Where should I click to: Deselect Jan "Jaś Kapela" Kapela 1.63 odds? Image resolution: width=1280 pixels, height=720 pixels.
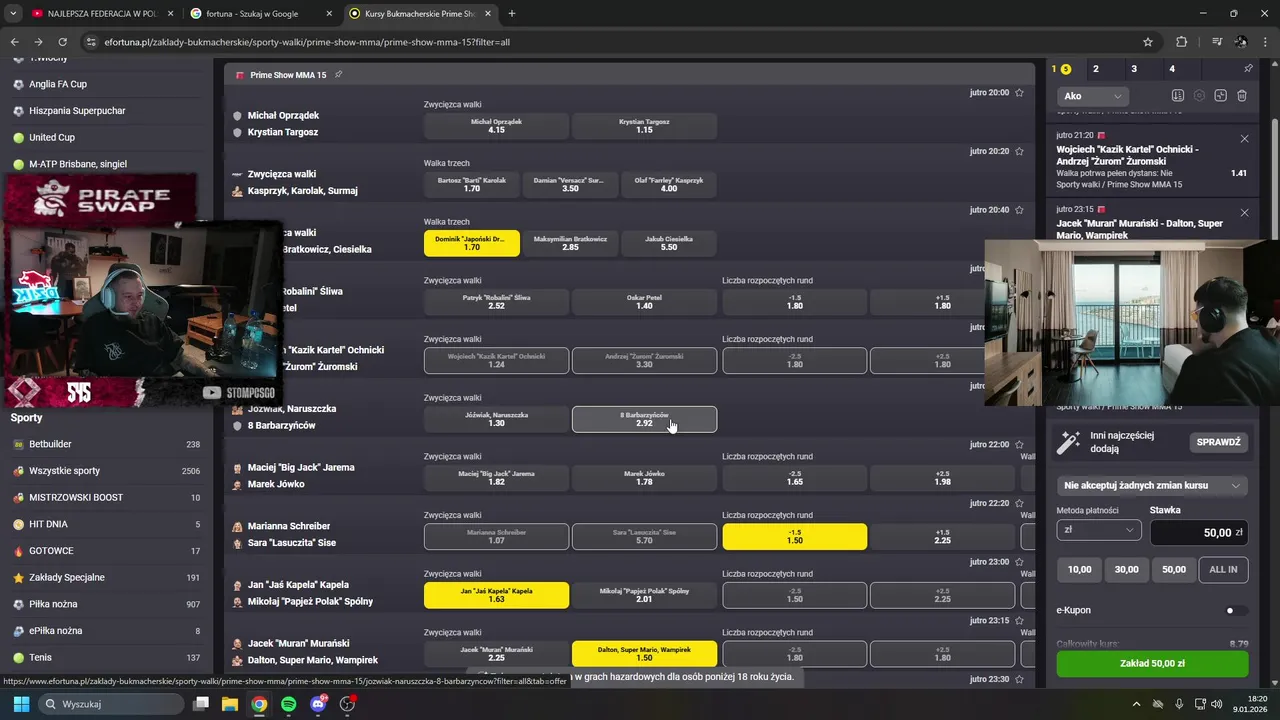click(x=496, y=595)
